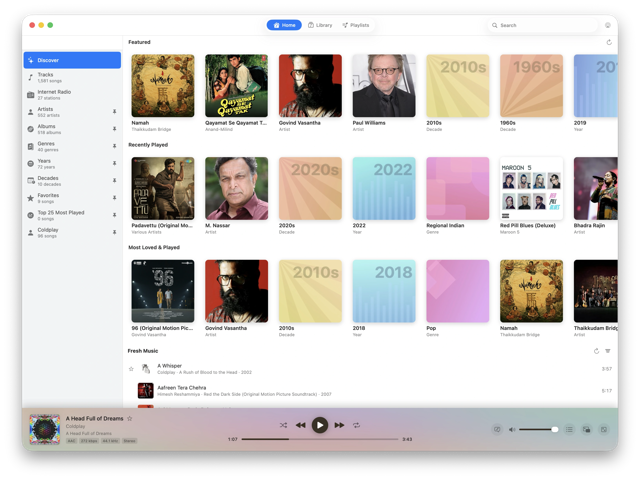Click the Genres sidebar icon
This screenshot has width=640, height=480.
(x=31, y=147)
